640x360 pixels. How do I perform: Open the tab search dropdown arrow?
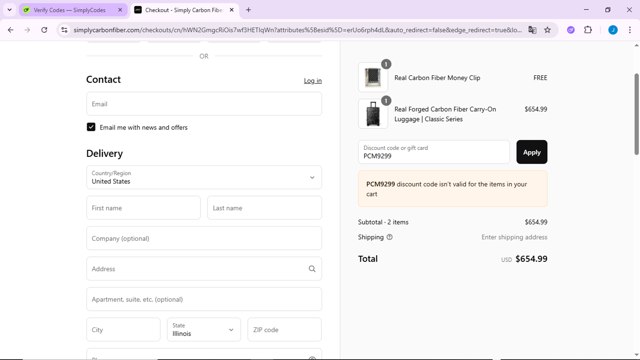click(9, 10)
